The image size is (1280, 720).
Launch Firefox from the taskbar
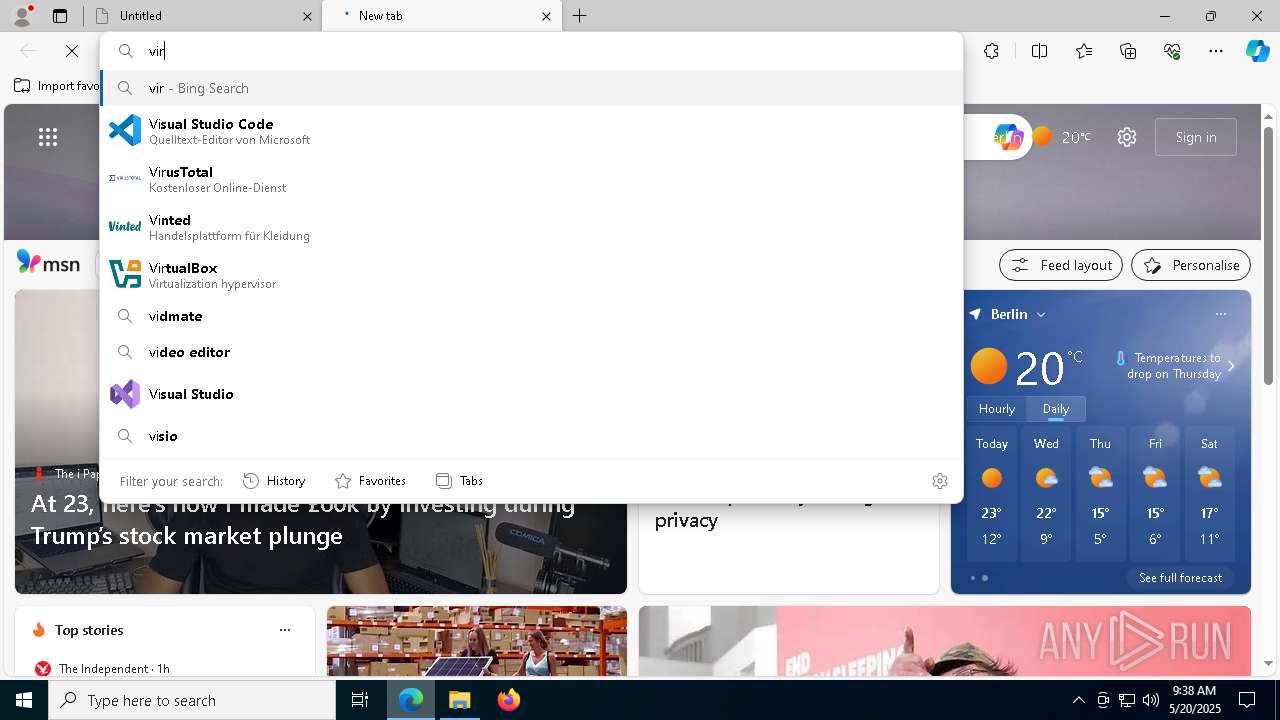[508, 700]
